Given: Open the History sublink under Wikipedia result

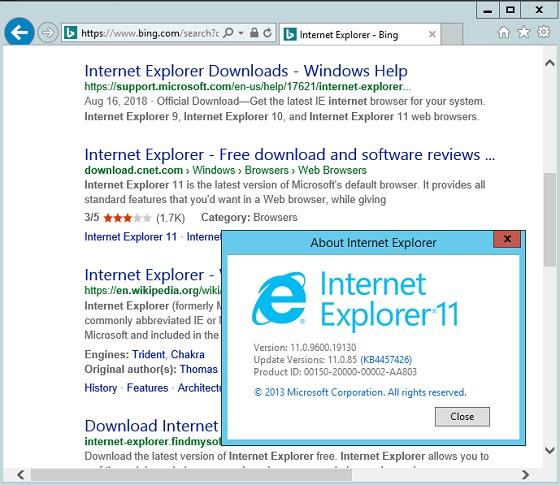Looking at the screenshot, I should pyautogui.click(x=101, y=388).
